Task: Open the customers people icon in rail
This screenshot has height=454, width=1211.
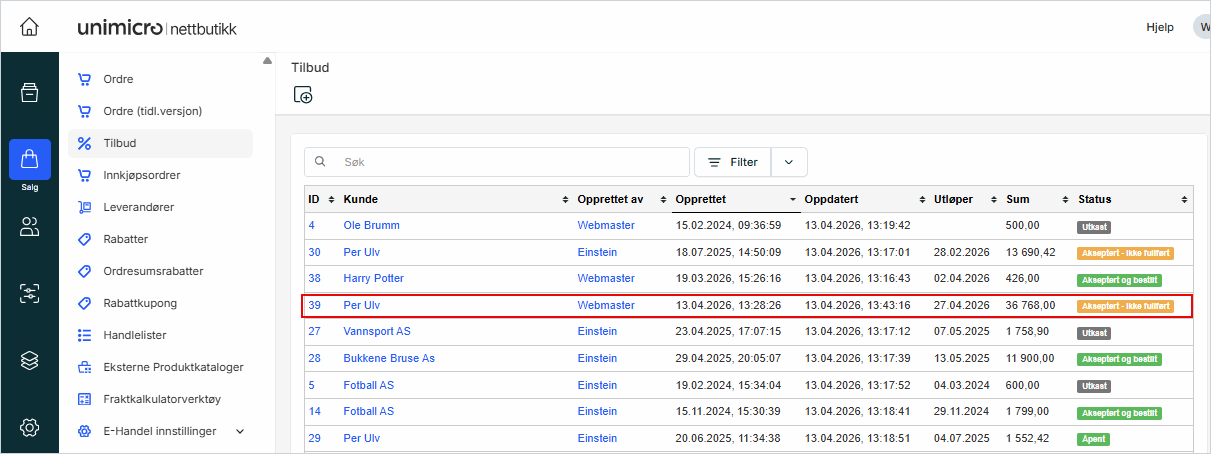Action: point(29,227)
